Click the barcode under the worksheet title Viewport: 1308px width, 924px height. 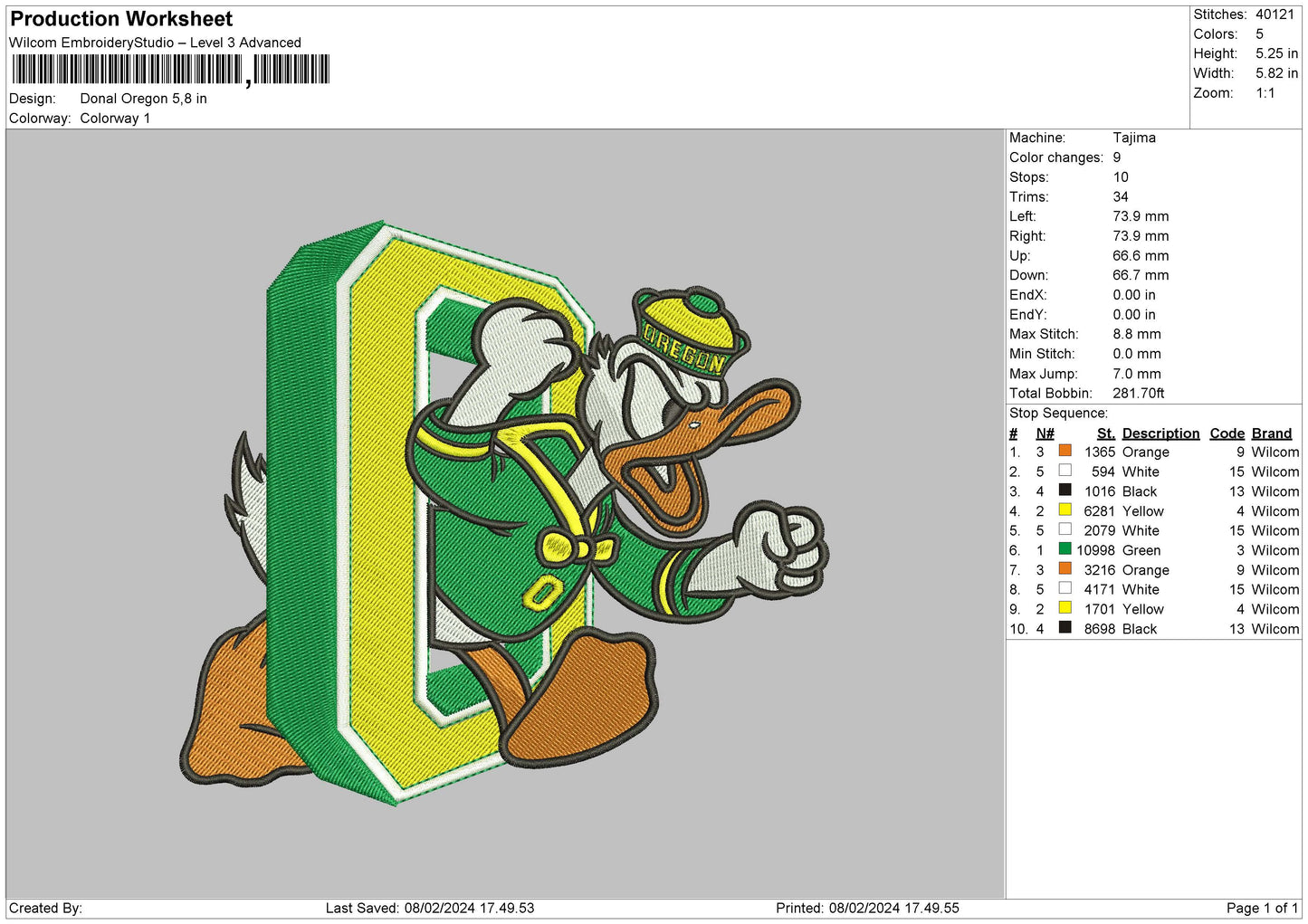tap(171, 70)
